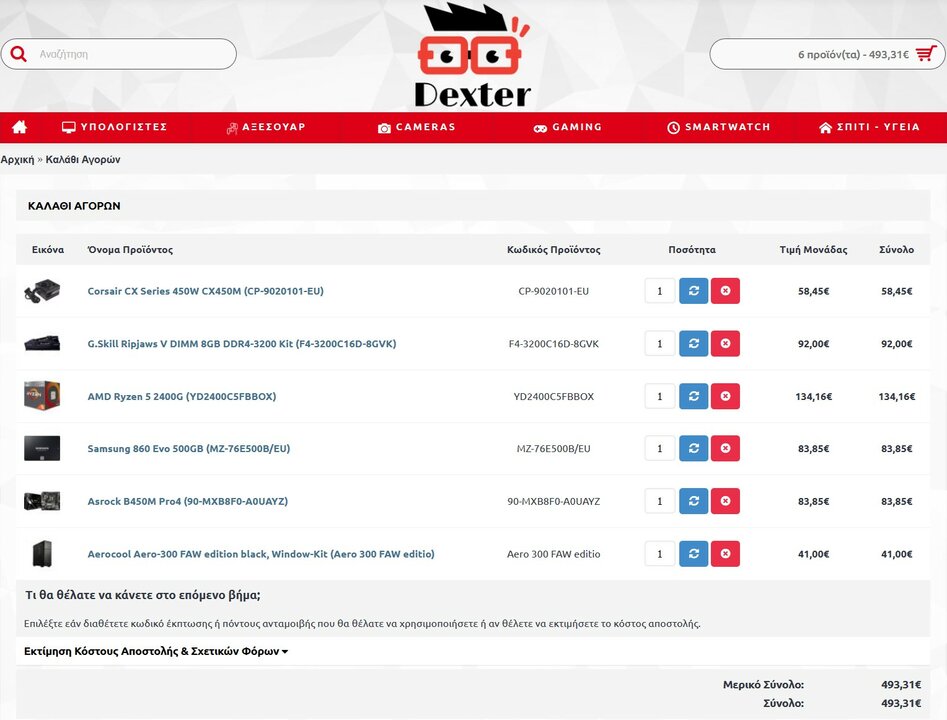This screenshot has width=947, height=720.
Task: Open the AMD Ryzen 5 2400G product link
Action: [182, 396]
